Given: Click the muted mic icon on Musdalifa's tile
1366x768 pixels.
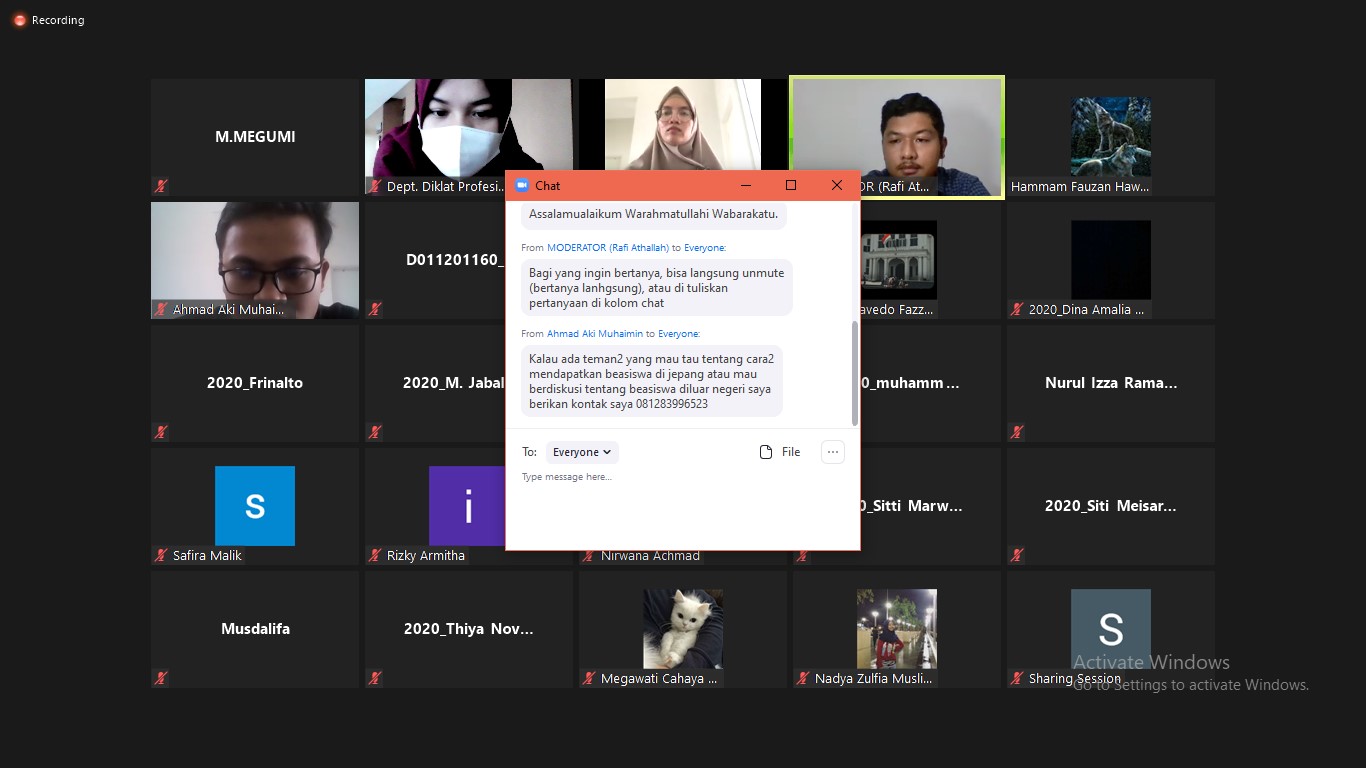Looking at the screenshot, I should pos(161,678).
